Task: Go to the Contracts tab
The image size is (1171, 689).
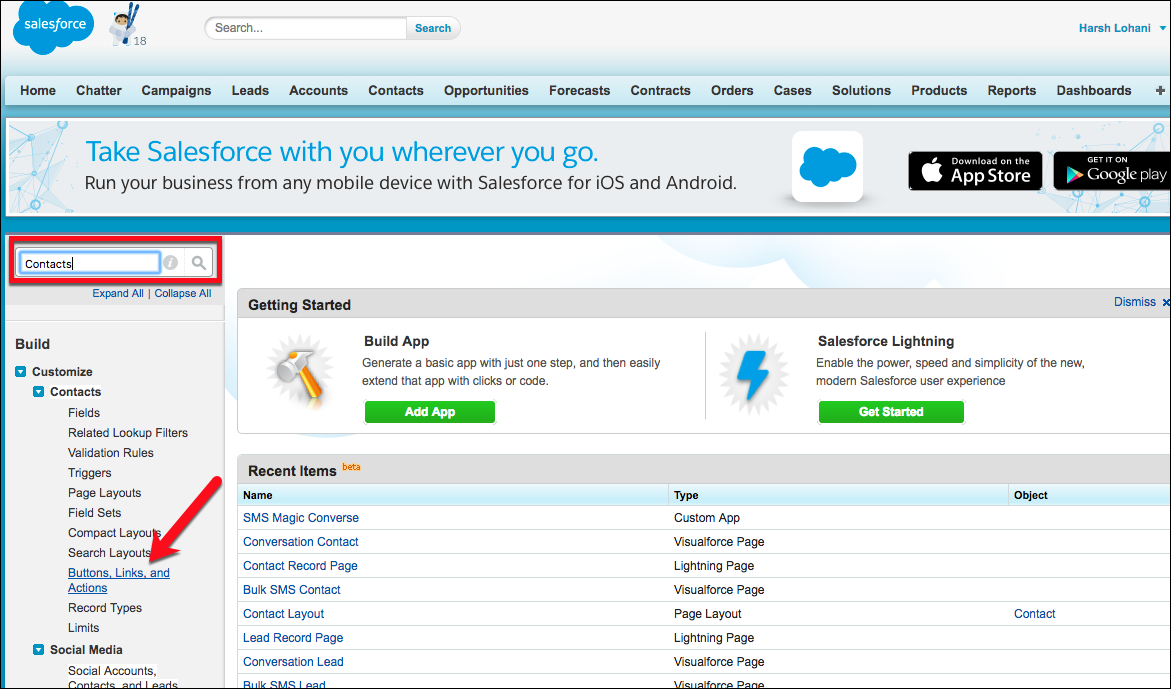Action: (x=661, y=90)
